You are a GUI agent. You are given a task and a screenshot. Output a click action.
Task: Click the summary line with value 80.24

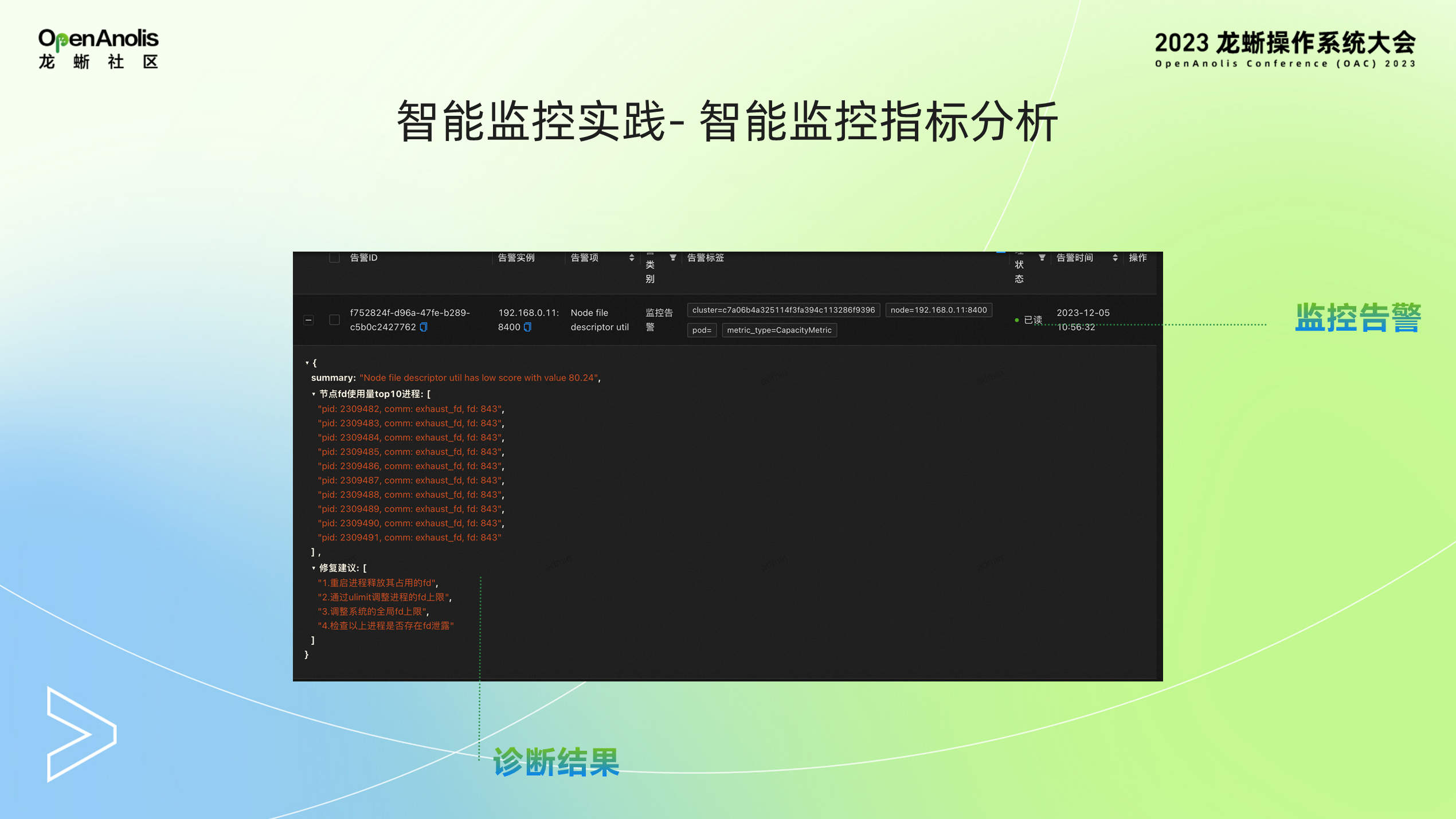455,378
